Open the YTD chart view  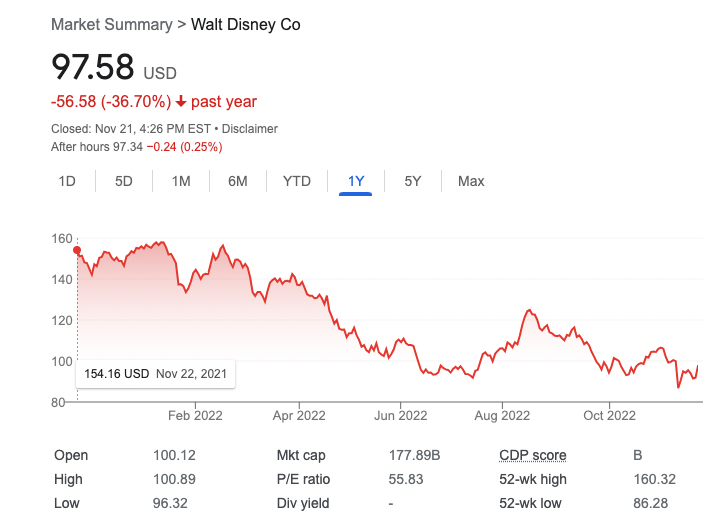[297, 181]
